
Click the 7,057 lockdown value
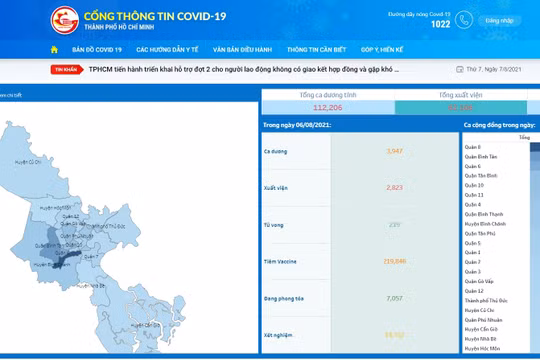pos(394,298)
